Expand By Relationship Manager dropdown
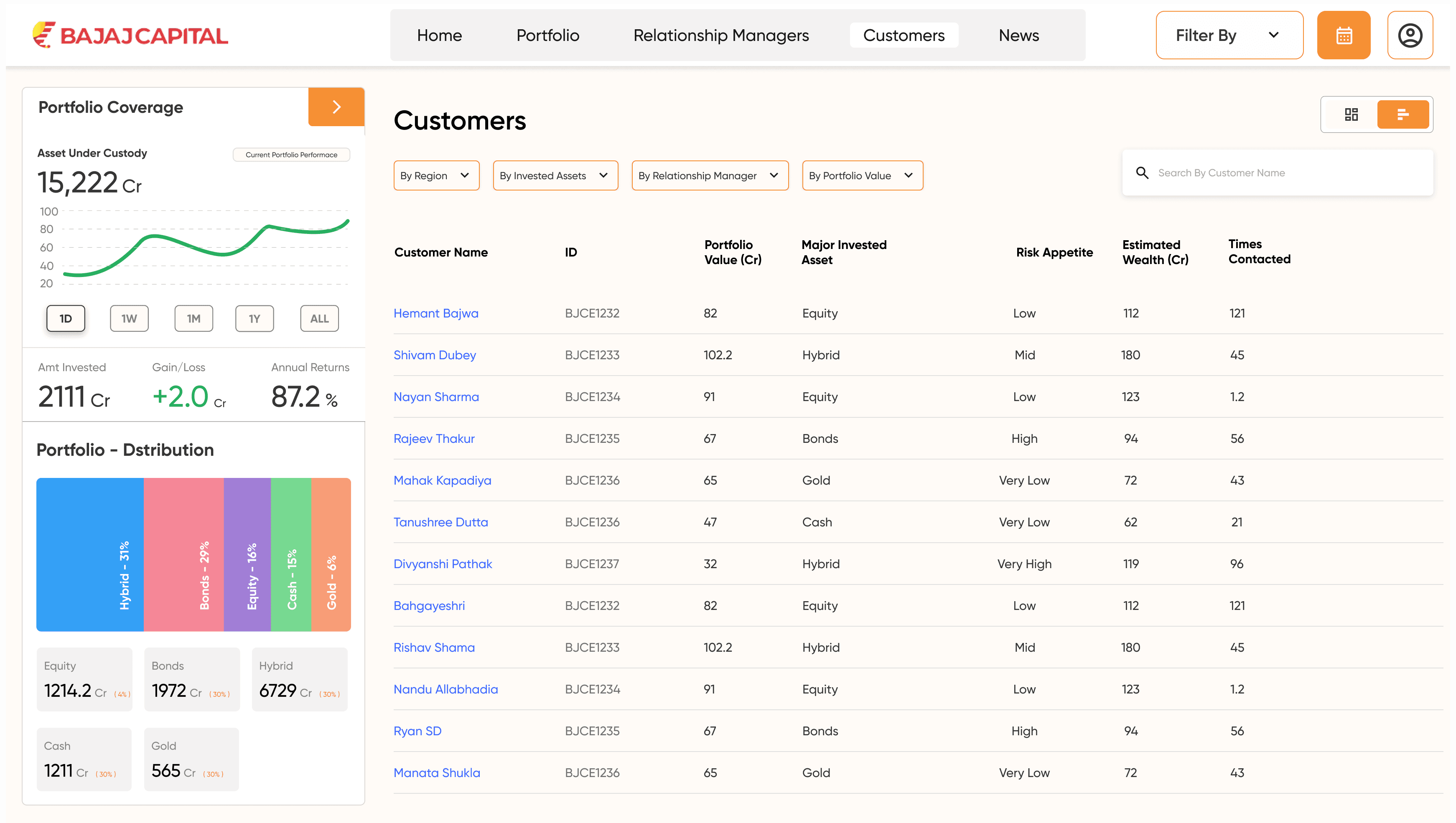Image resolution: width=1456 pixels, height=823 pixels. [709, 176]
